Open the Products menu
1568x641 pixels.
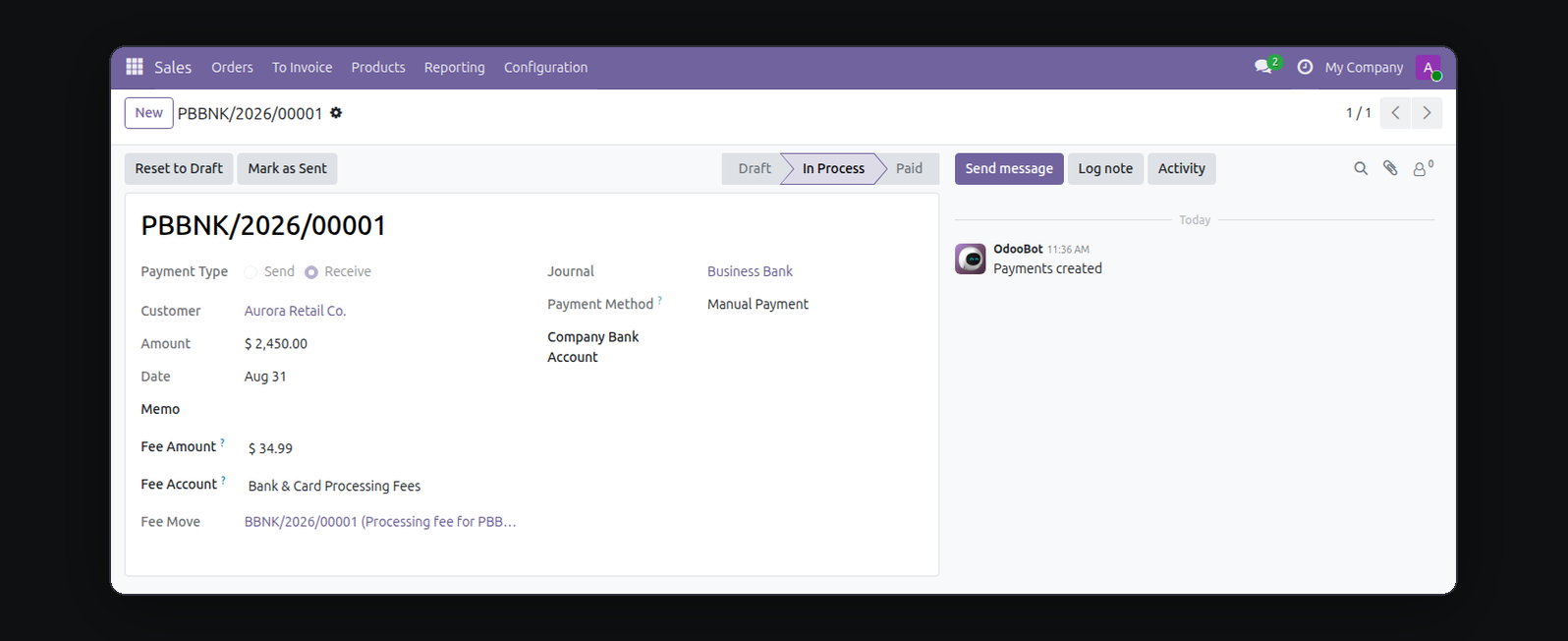click(x=378, y=67)
